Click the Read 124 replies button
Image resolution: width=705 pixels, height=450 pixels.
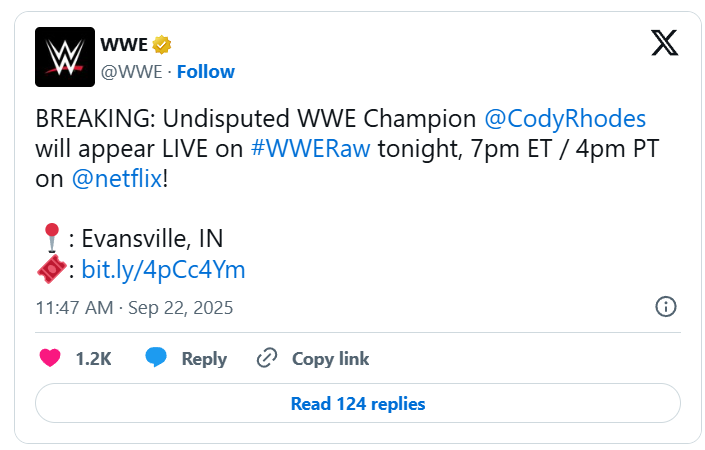point(358,404)
